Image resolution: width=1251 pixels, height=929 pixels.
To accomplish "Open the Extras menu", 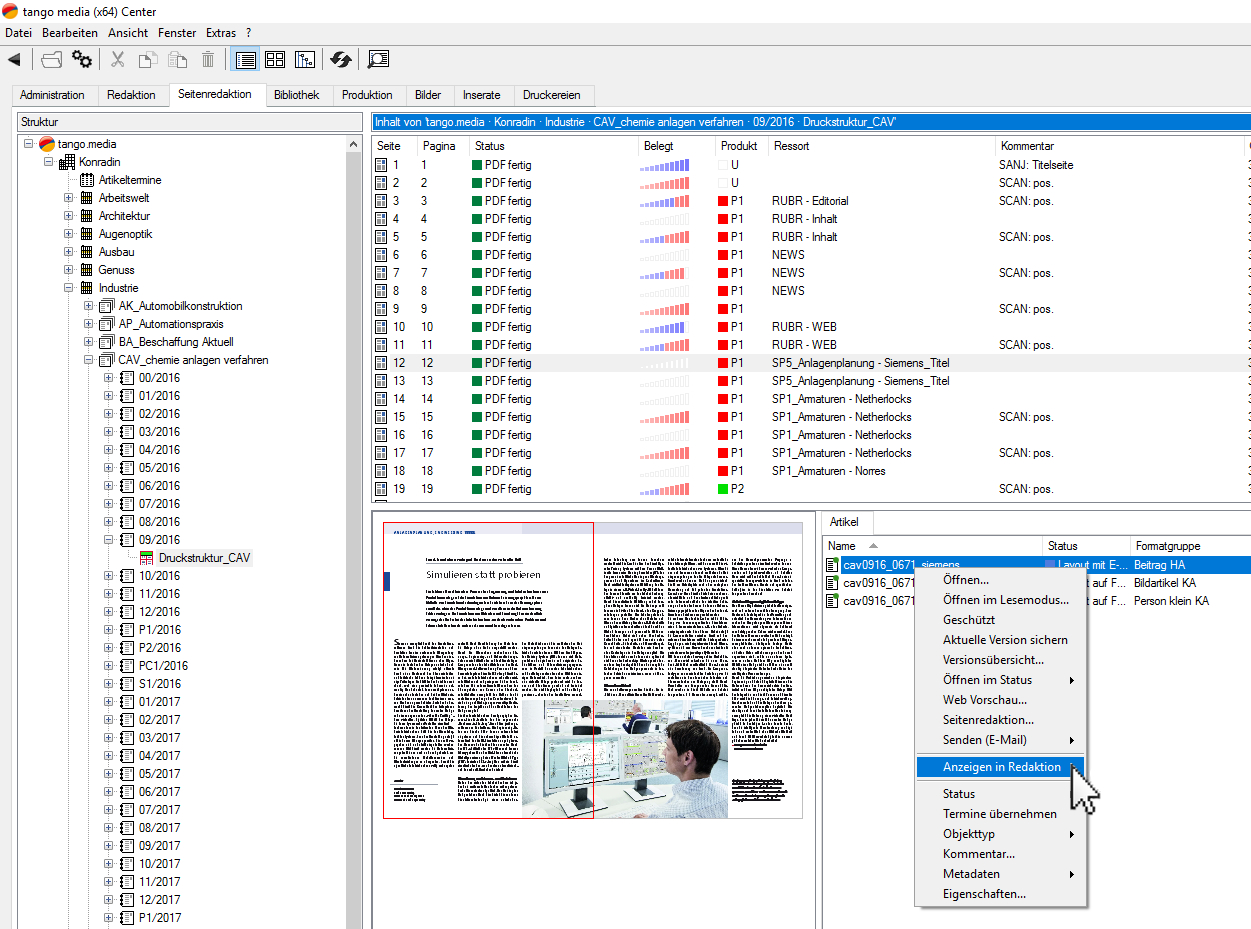I will (x=220, y=33).
